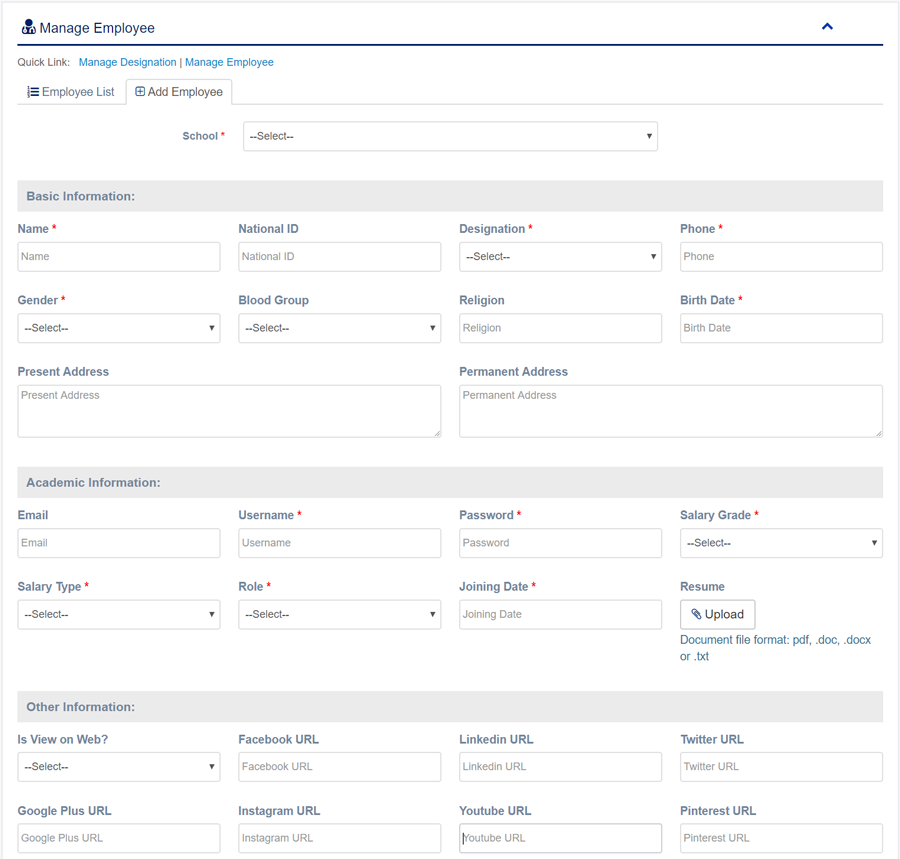Open the Manage Designation quick link
Image resolution: width=900 pixels, height=859 pixels.
pos(127,62)
